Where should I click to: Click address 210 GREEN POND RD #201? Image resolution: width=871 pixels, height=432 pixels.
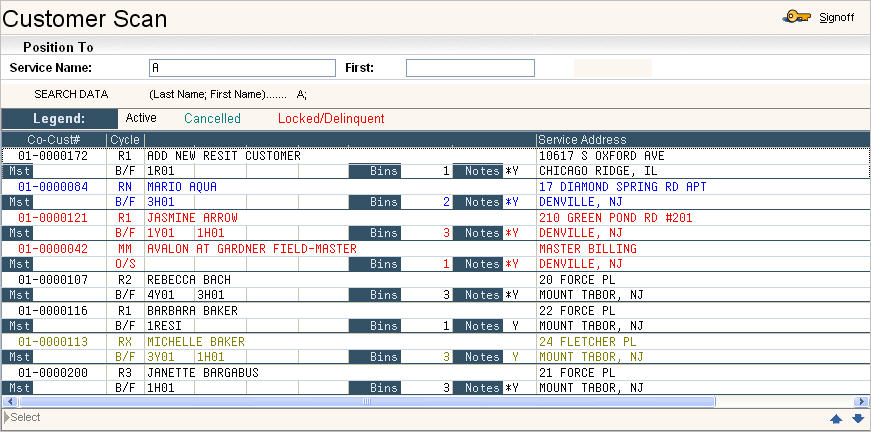(x=615, y=218)
